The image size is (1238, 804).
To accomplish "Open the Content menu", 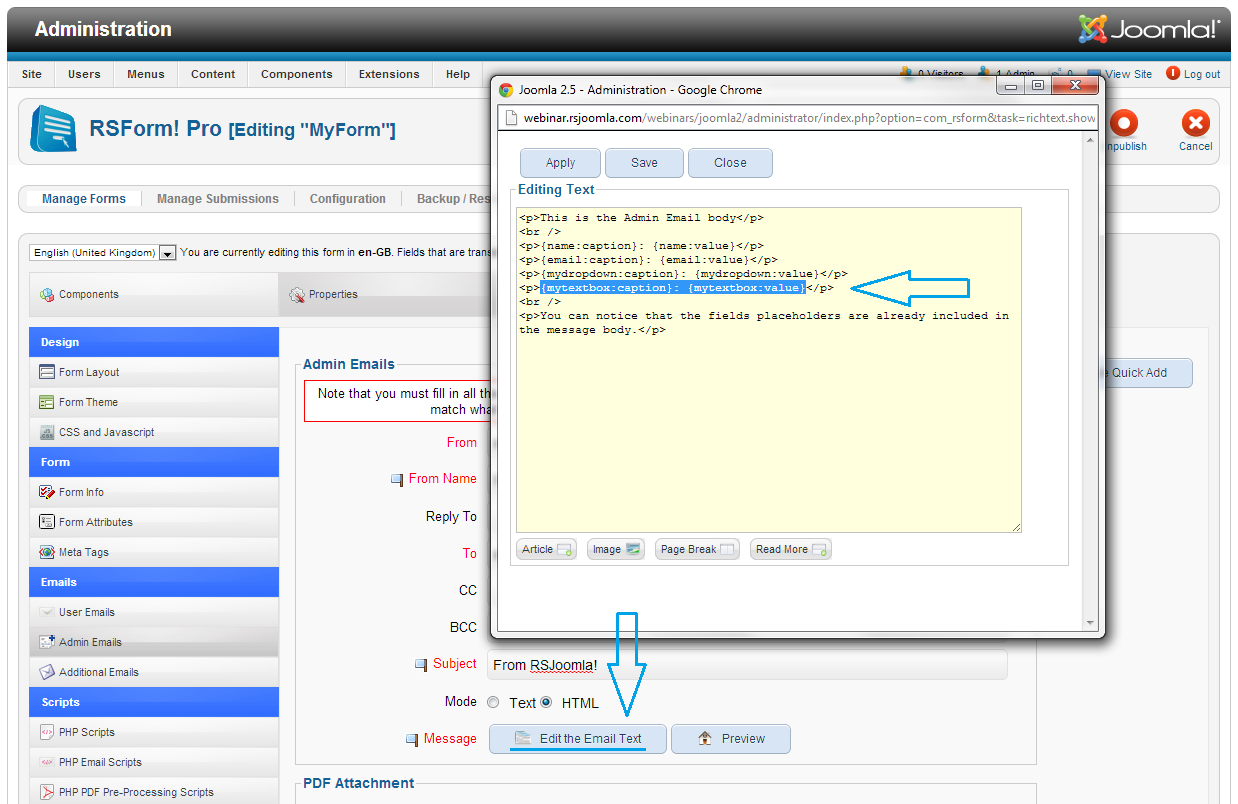I will point(213,74).
